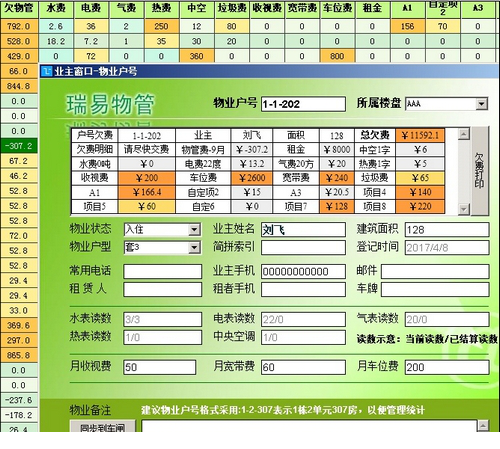Screen dimensions: 500x449
Task: Click the 常用电话 input field
Action: point(163,272)
